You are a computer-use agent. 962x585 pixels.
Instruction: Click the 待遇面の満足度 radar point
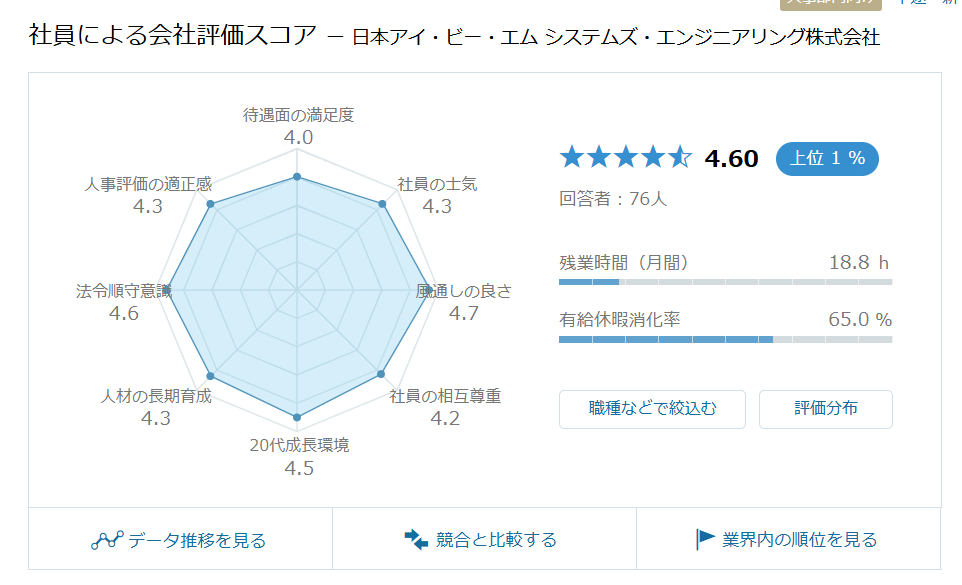click(x=297, y=177)
